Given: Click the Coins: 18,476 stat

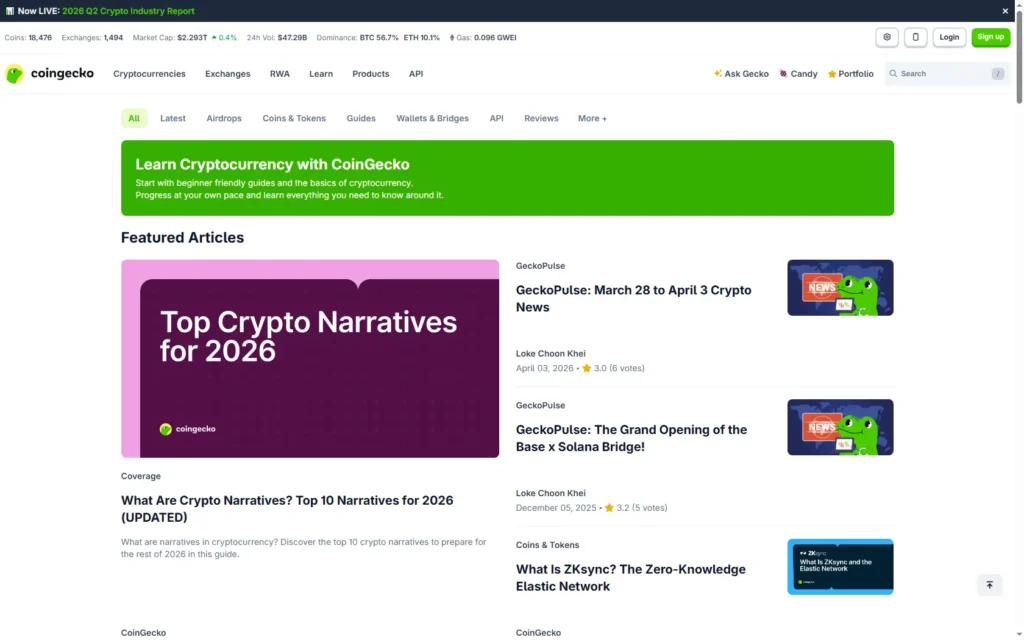Looking at the screenshot, I should (28, 38).
